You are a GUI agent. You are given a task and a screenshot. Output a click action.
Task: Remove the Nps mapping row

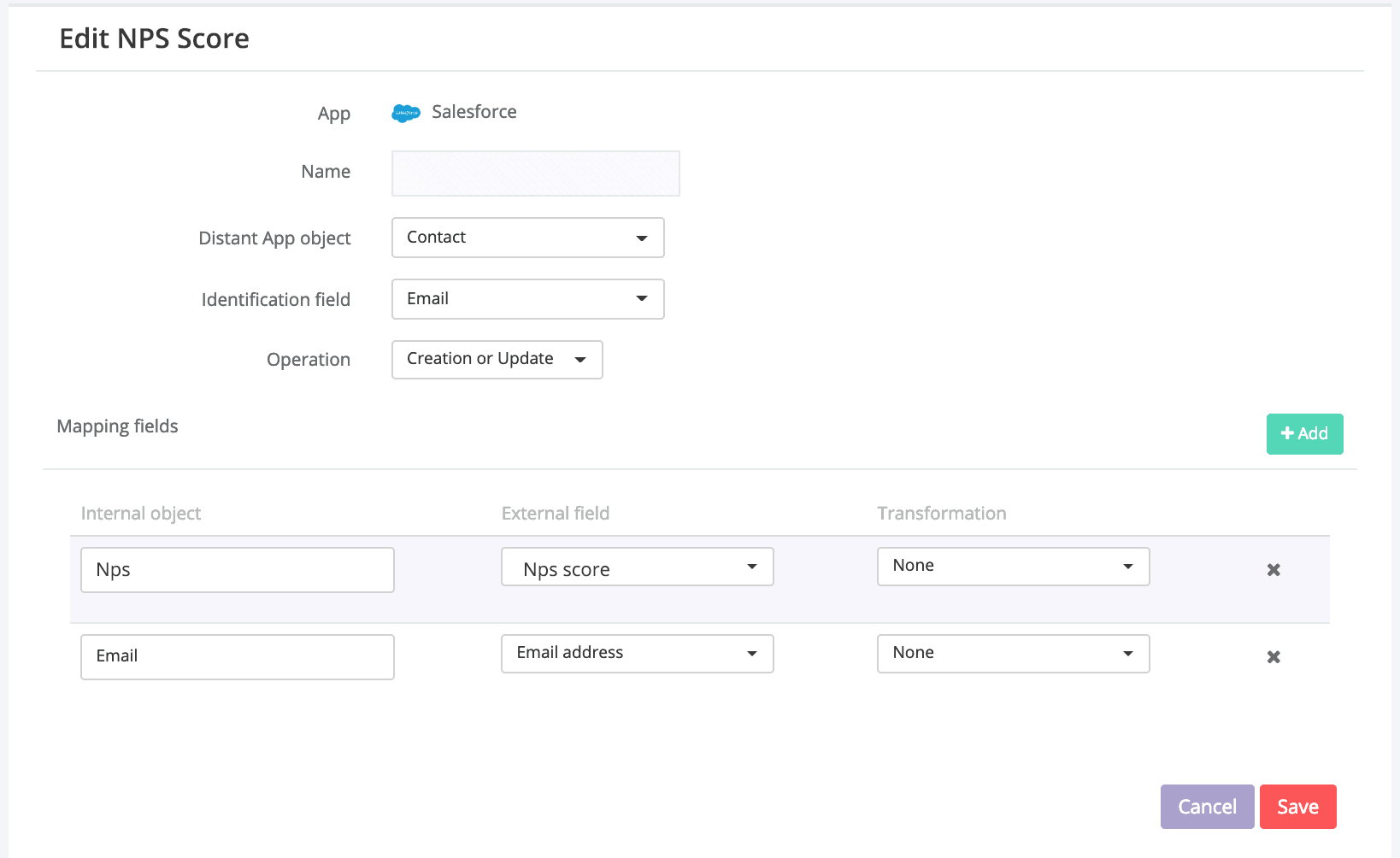pos(1274,570)
